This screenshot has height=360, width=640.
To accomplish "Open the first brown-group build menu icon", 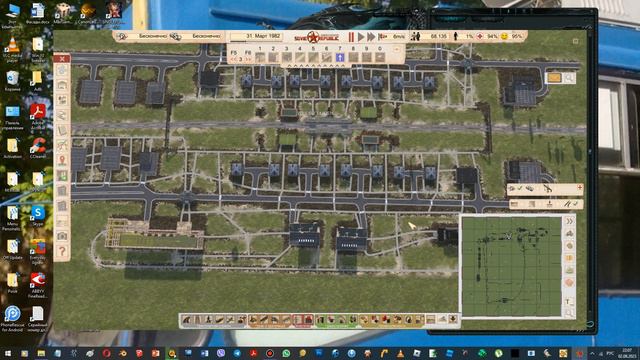I will [x=253, y=320].
